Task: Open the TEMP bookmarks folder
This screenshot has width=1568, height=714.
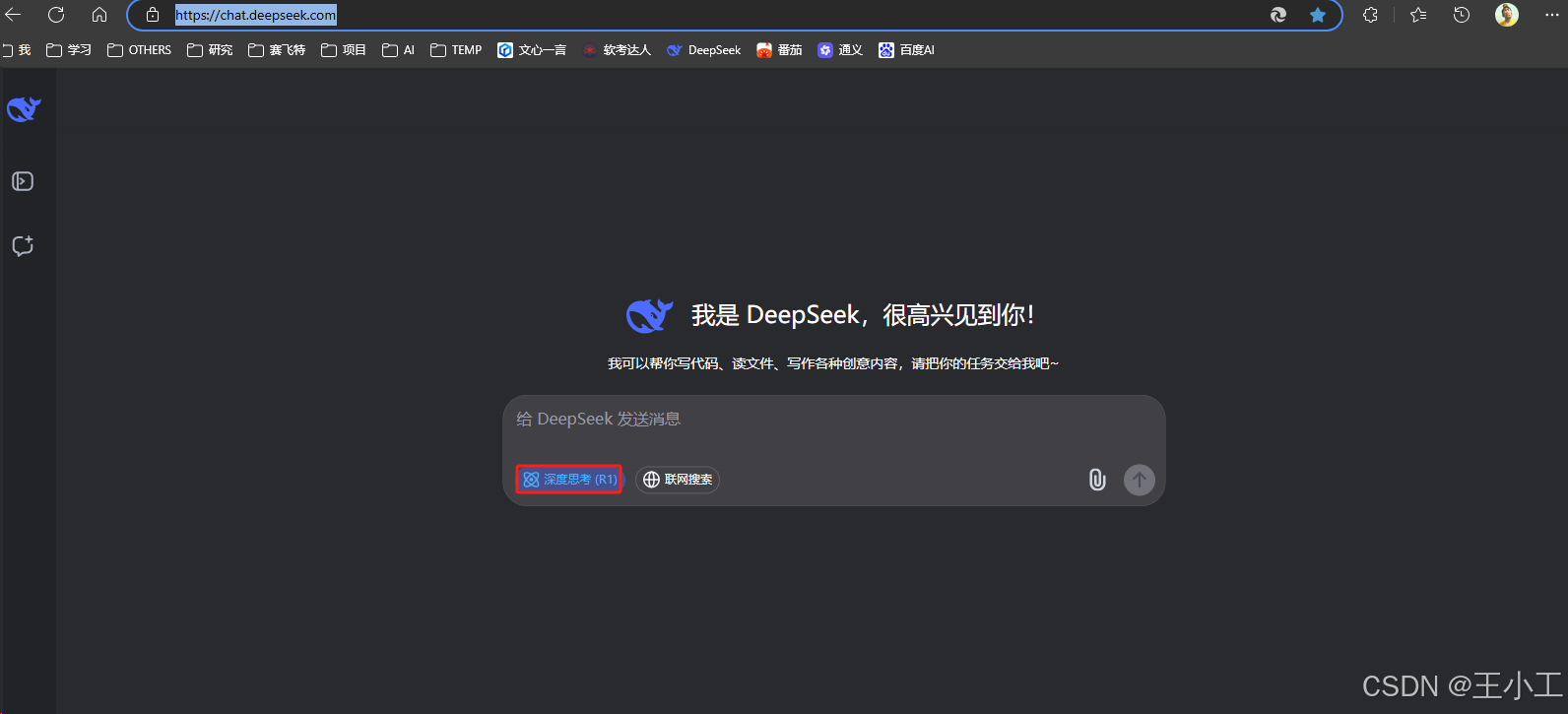Action: (456, 50)
